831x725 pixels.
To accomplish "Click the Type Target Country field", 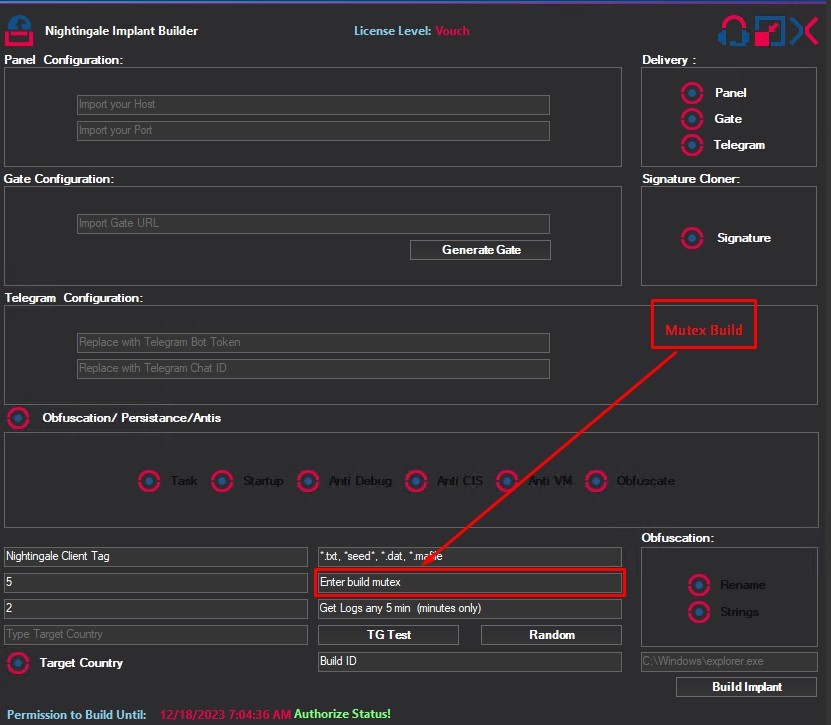I will pos(156,635).
